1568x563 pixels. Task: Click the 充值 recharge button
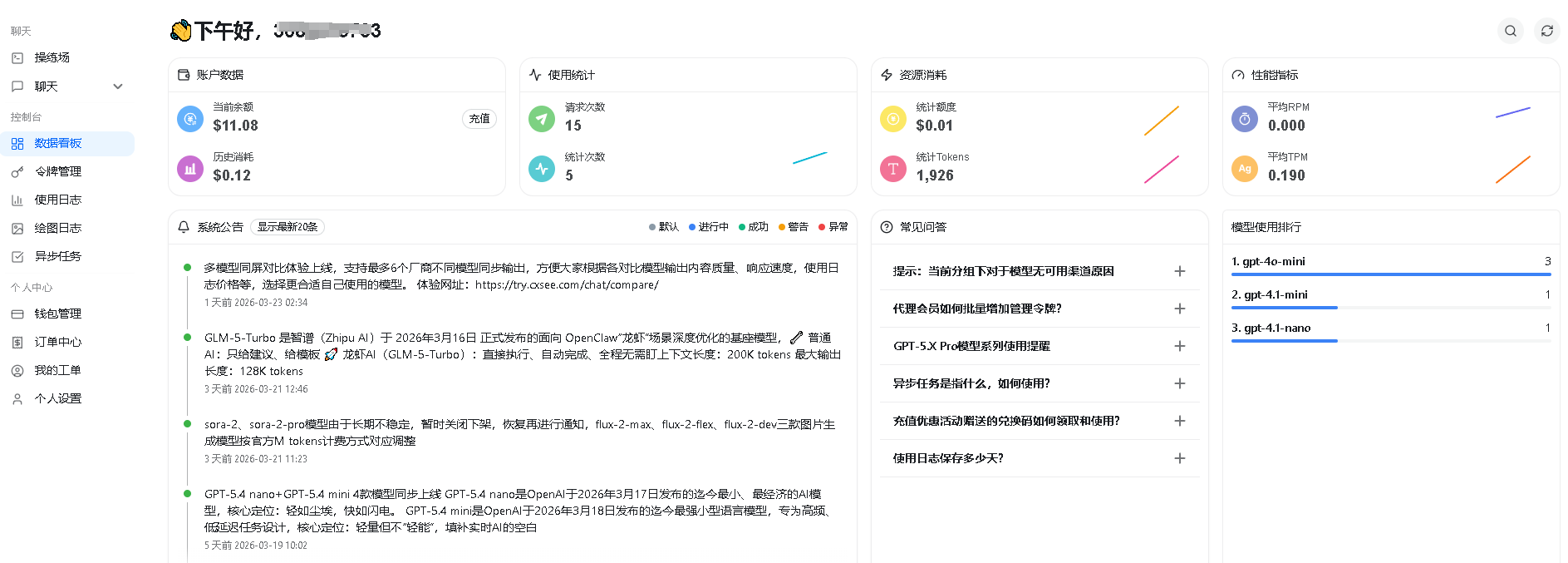479,119
